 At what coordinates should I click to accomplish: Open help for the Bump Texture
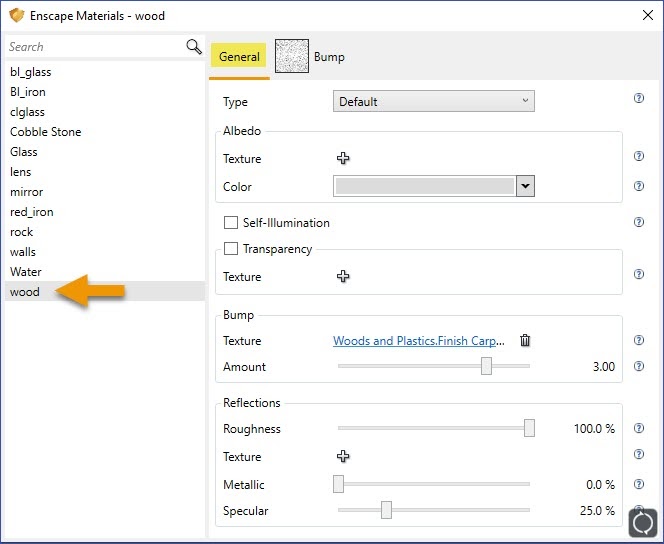pos(639,340)
